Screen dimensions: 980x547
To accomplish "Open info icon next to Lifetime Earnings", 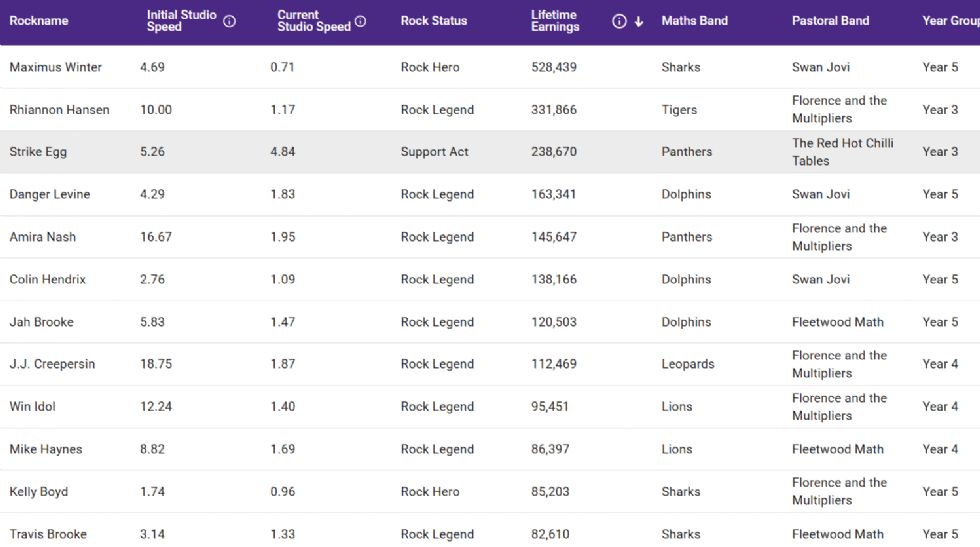I will (x=619, y=21).
